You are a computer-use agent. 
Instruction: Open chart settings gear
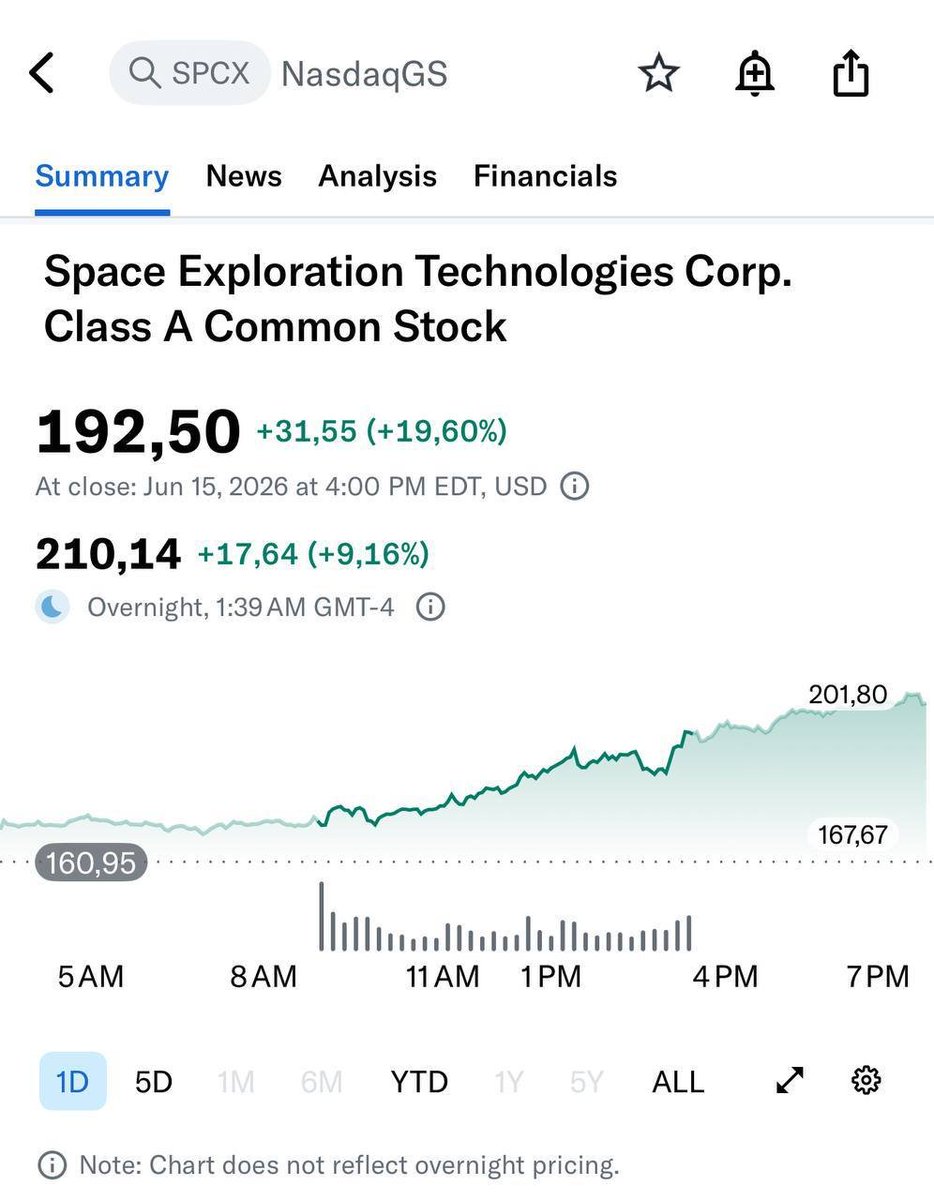click(866, 1080)
